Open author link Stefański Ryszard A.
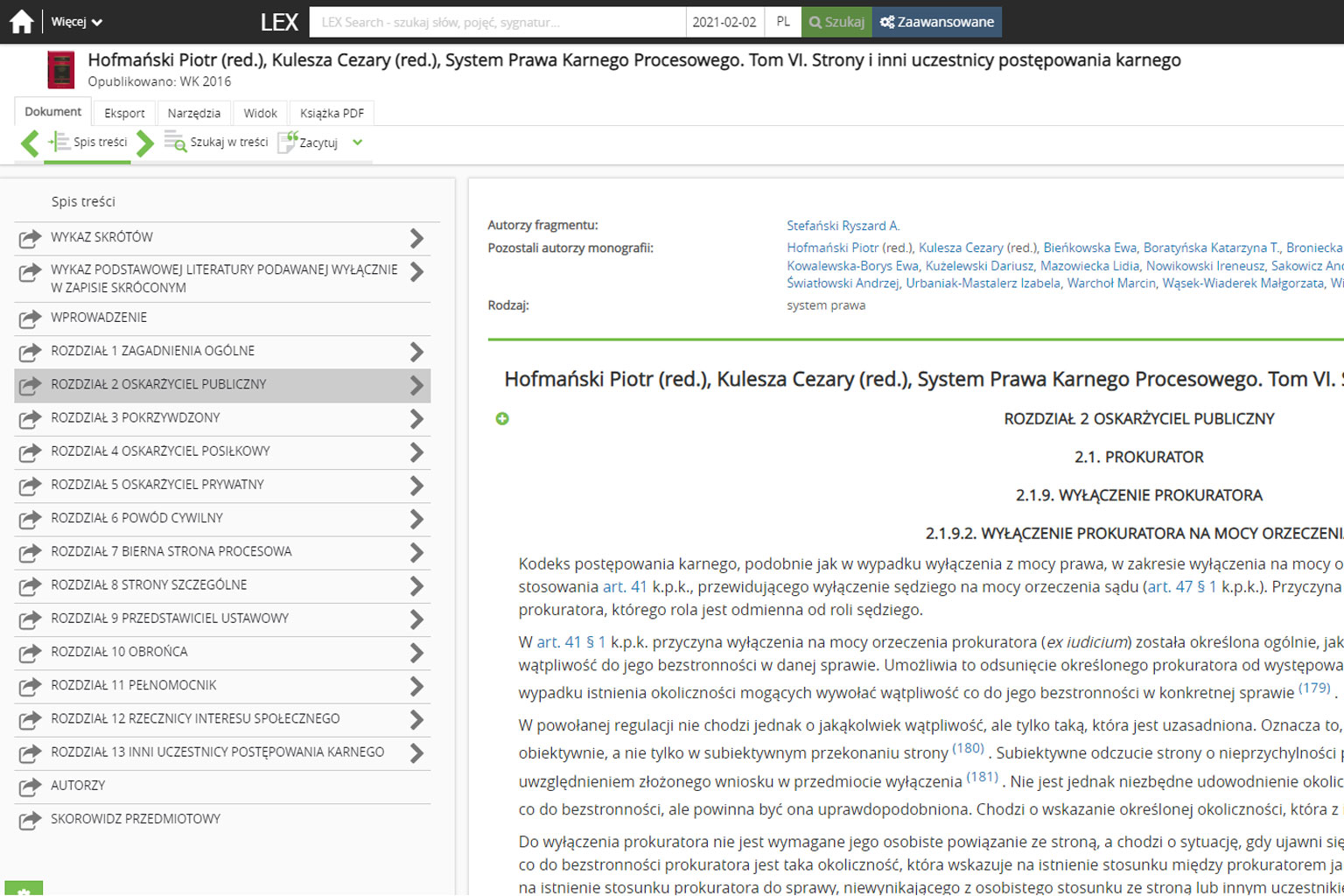 pyautogui.click(x=843, y=226)
